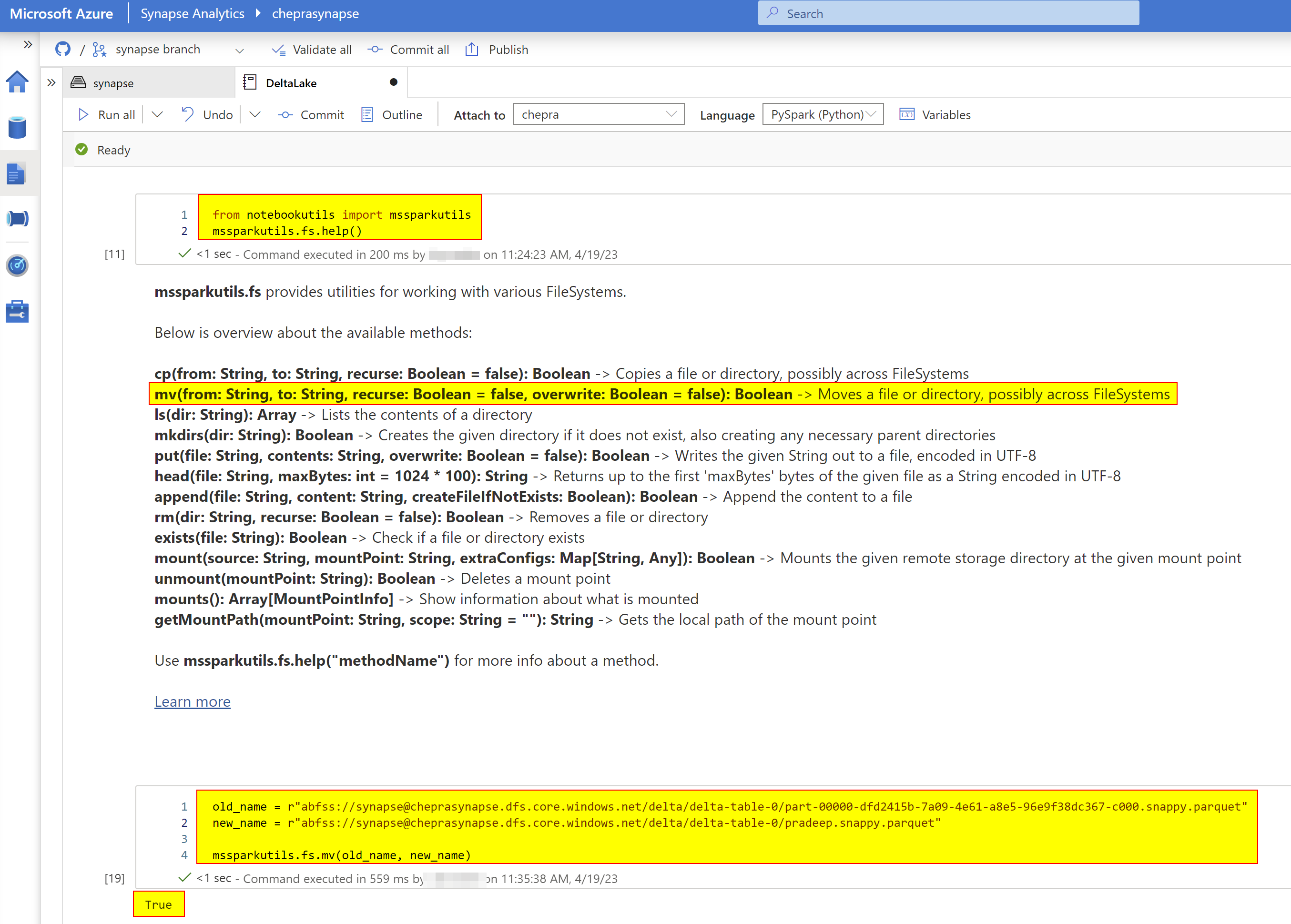Open the Home hub icon
Screen dimensions: 1291x924
point(17,82)
